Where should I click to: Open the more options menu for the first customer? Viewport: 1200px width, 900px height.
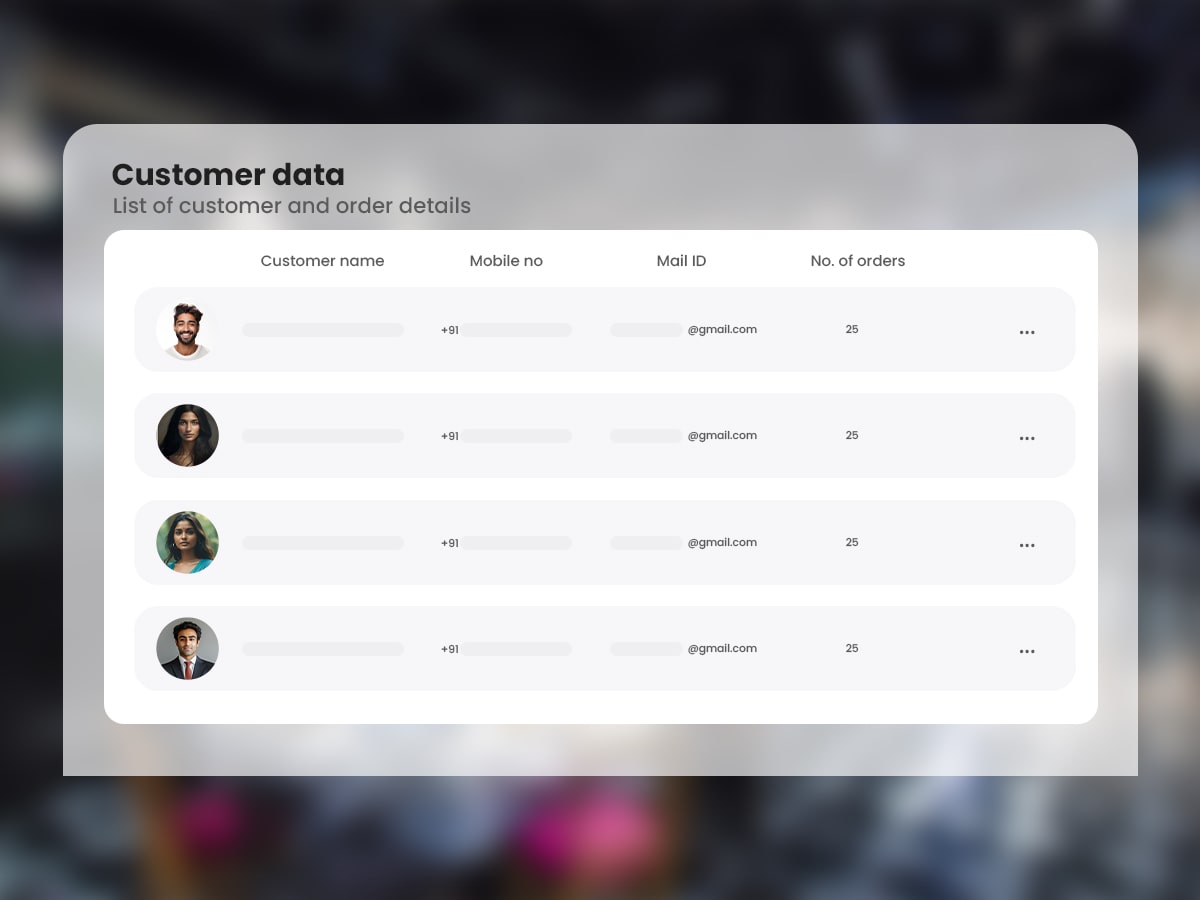[1027, 332]
